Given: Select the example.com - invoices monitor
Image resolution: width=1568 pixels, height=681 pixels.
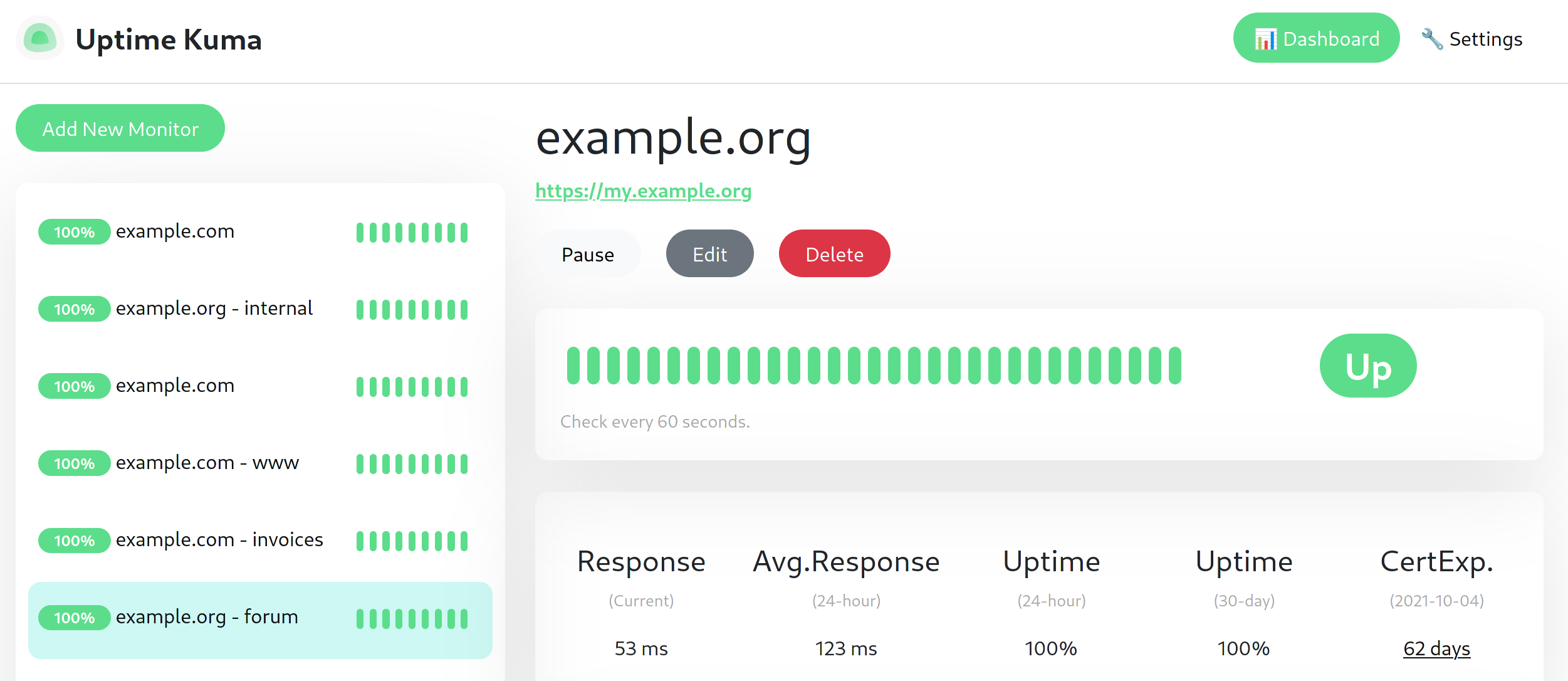Looking at the screenshot, I should pos(260,540).
